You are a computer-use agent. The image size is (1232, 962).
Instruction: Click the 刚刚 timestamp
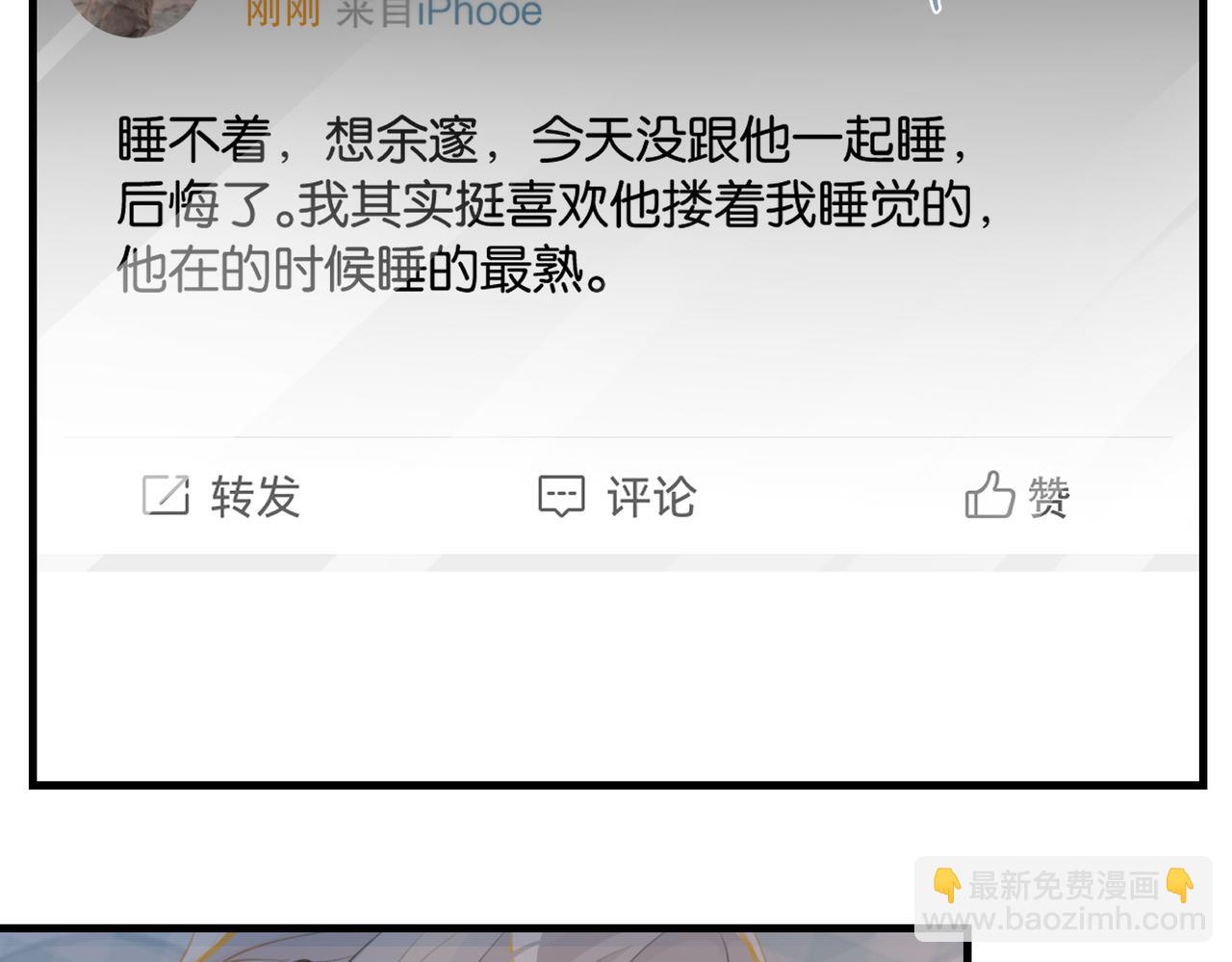[x=282, y=13]
